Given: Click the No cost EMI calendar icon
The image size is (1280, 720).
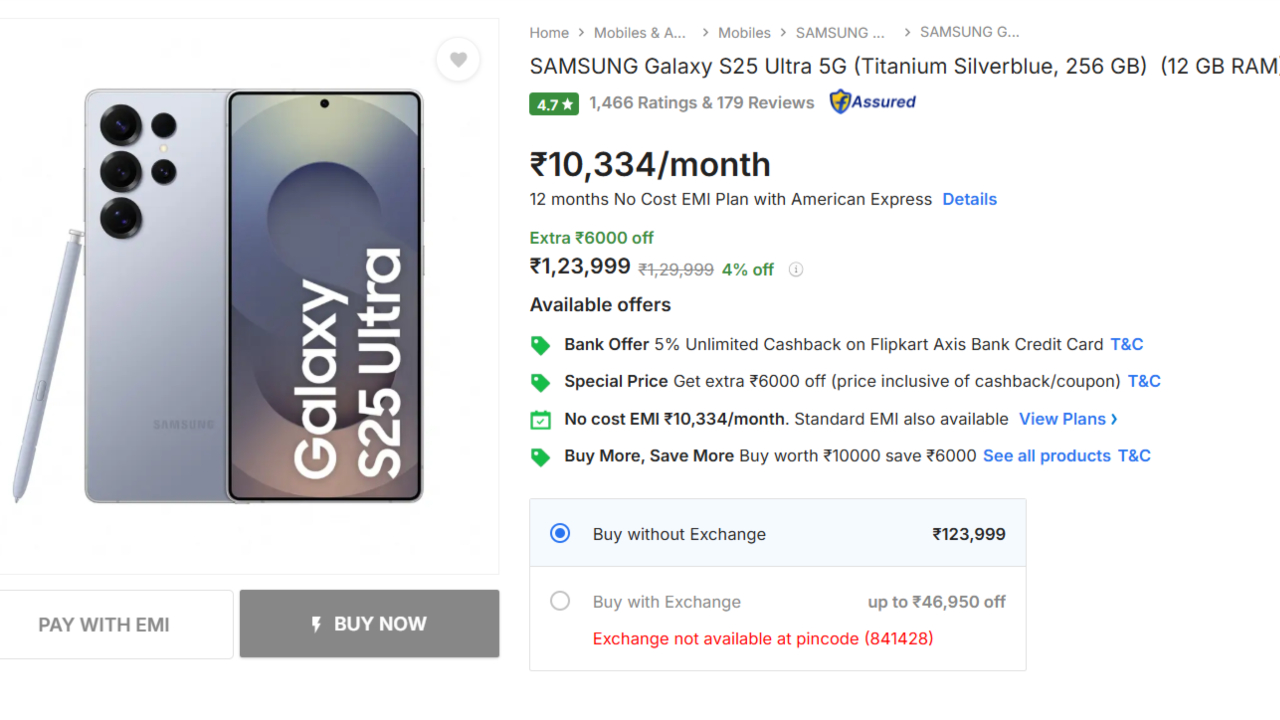Looking at the screenshot, I should pyautogui.click(x=540, y=419).
